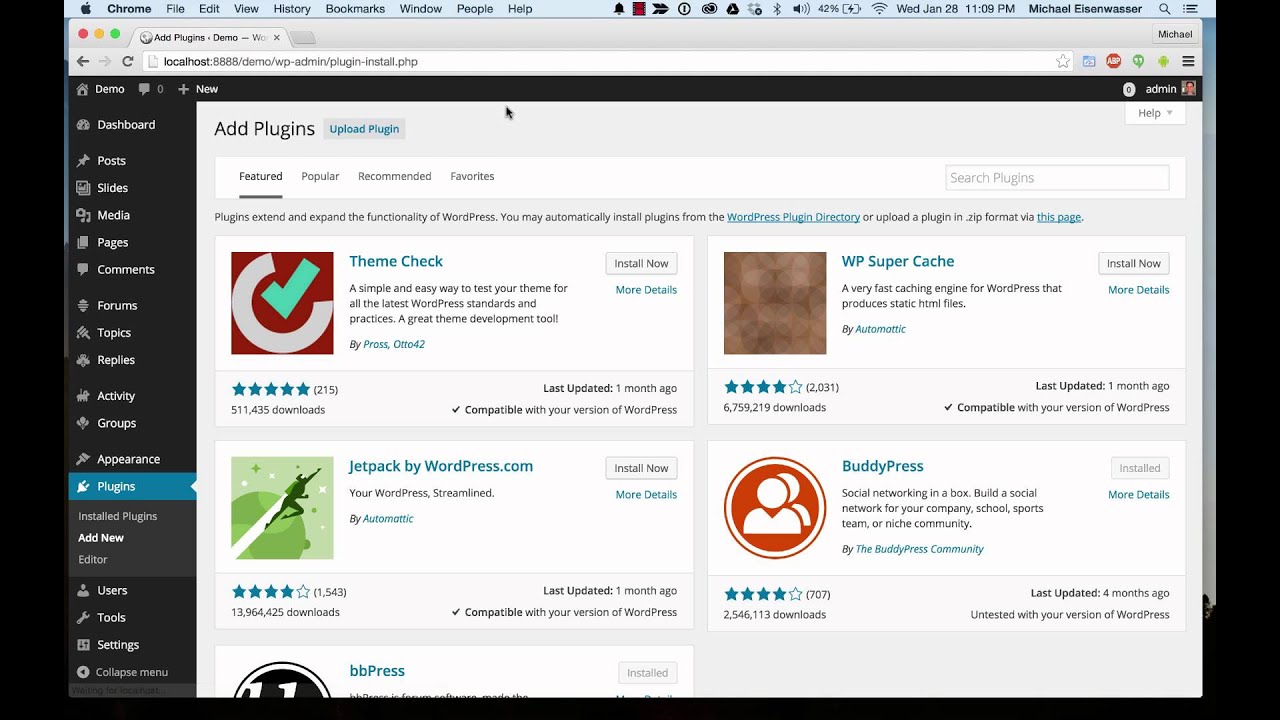Click the Search Plugins field
This screenshot has width=1280, height=720.
[1057, 178]
